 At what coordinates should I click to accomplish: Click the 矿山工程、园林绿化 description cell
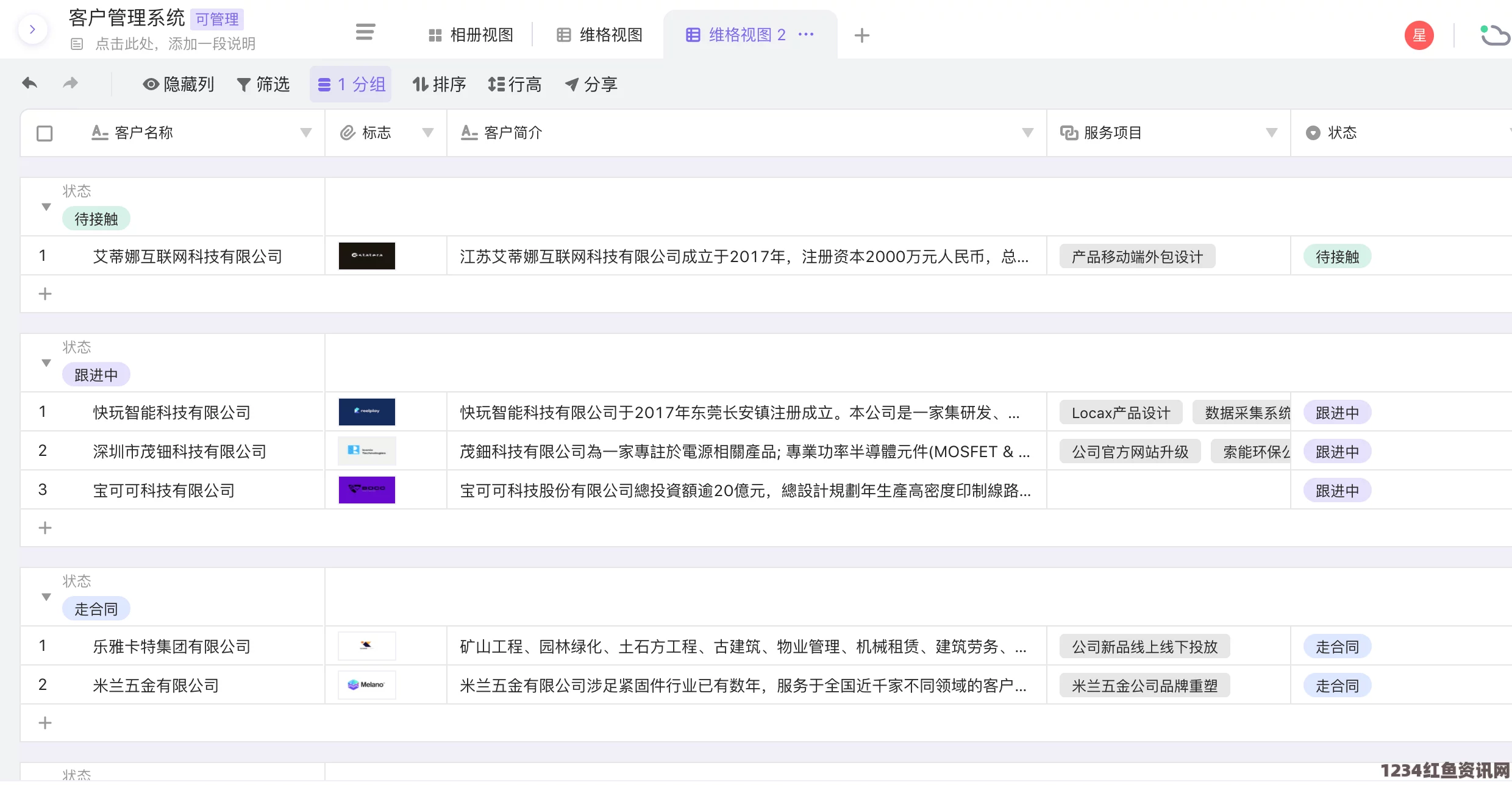tap(747, 646)
